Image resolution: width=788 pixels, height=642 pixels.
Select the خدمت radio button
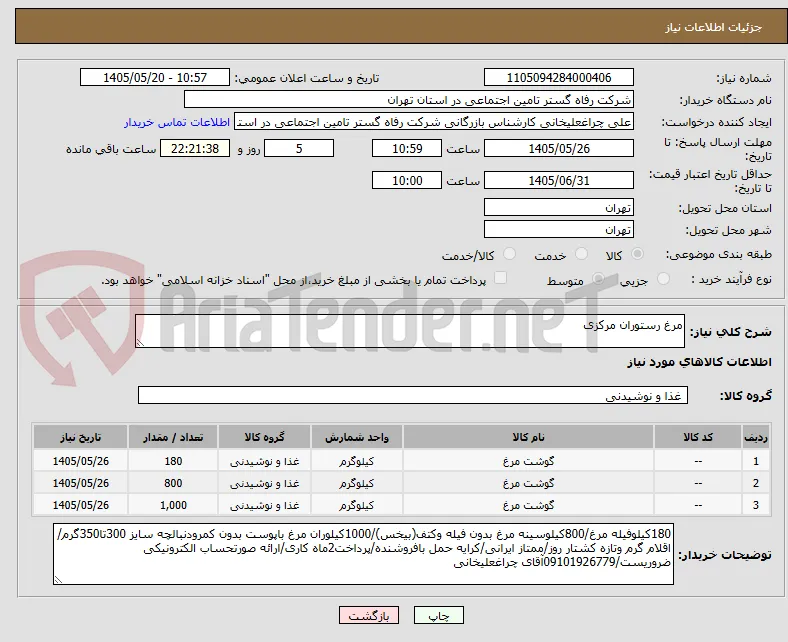(x=581, y=254)
